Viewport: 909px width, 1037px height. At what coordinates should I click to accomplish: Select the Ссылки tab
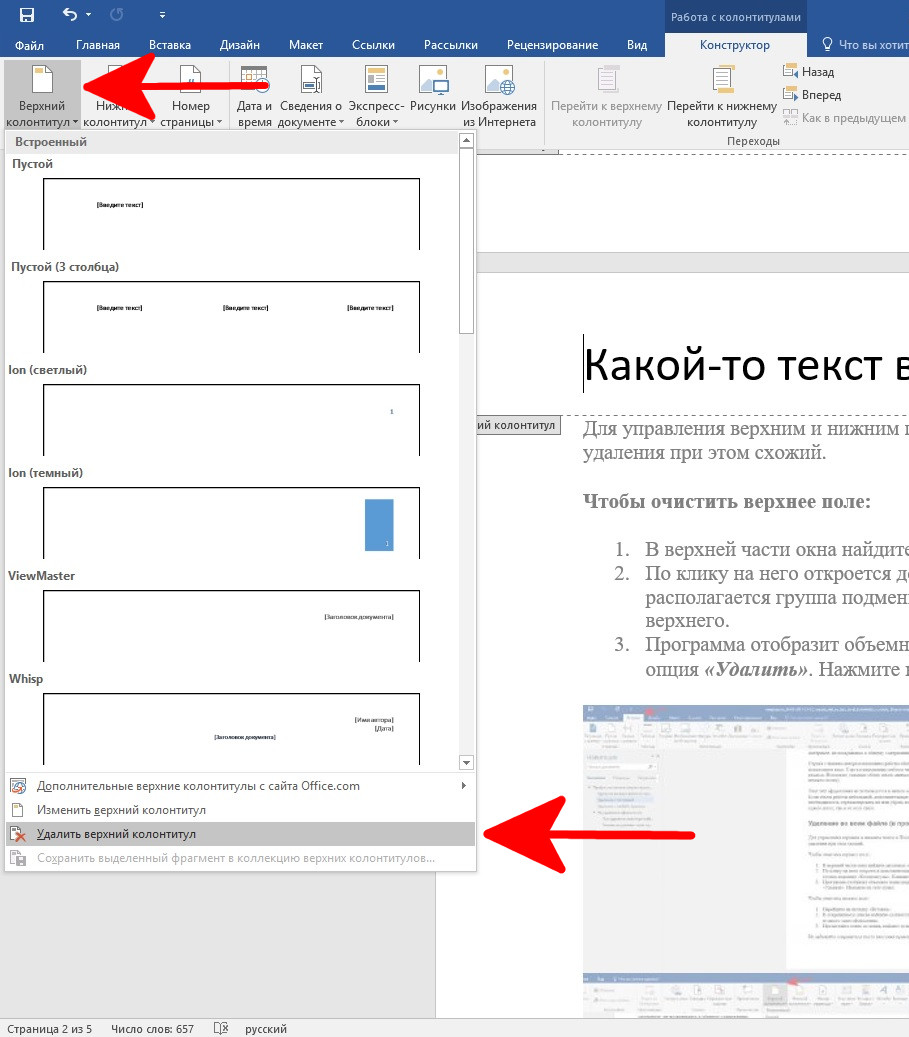pyautogui.click(x=373, y=45)
